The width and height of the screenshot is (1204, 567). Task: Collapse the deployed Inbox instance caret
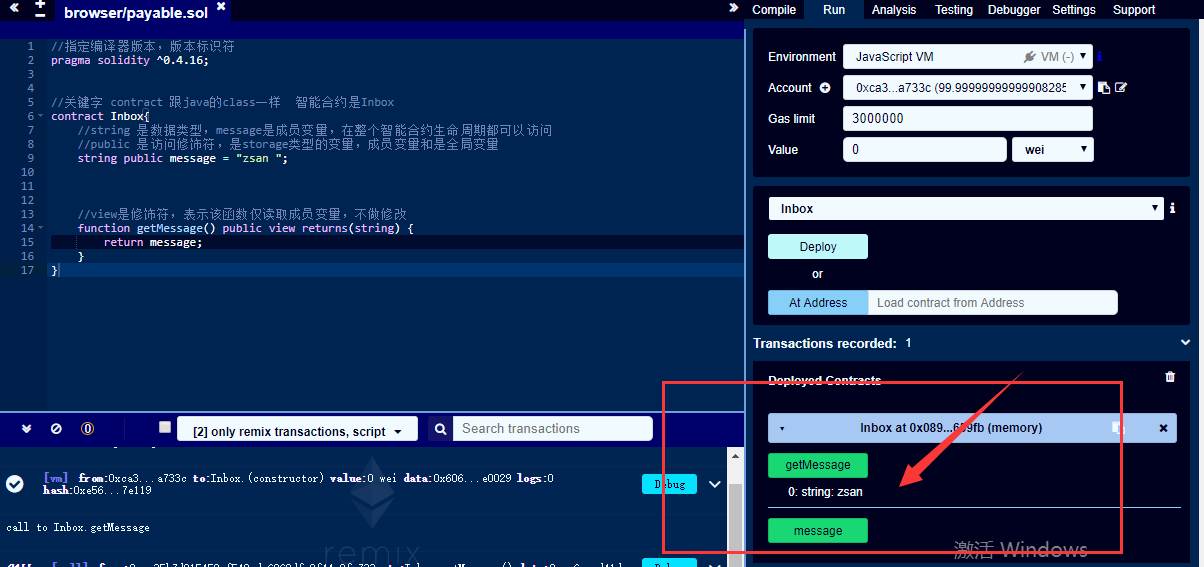(782, 428)
